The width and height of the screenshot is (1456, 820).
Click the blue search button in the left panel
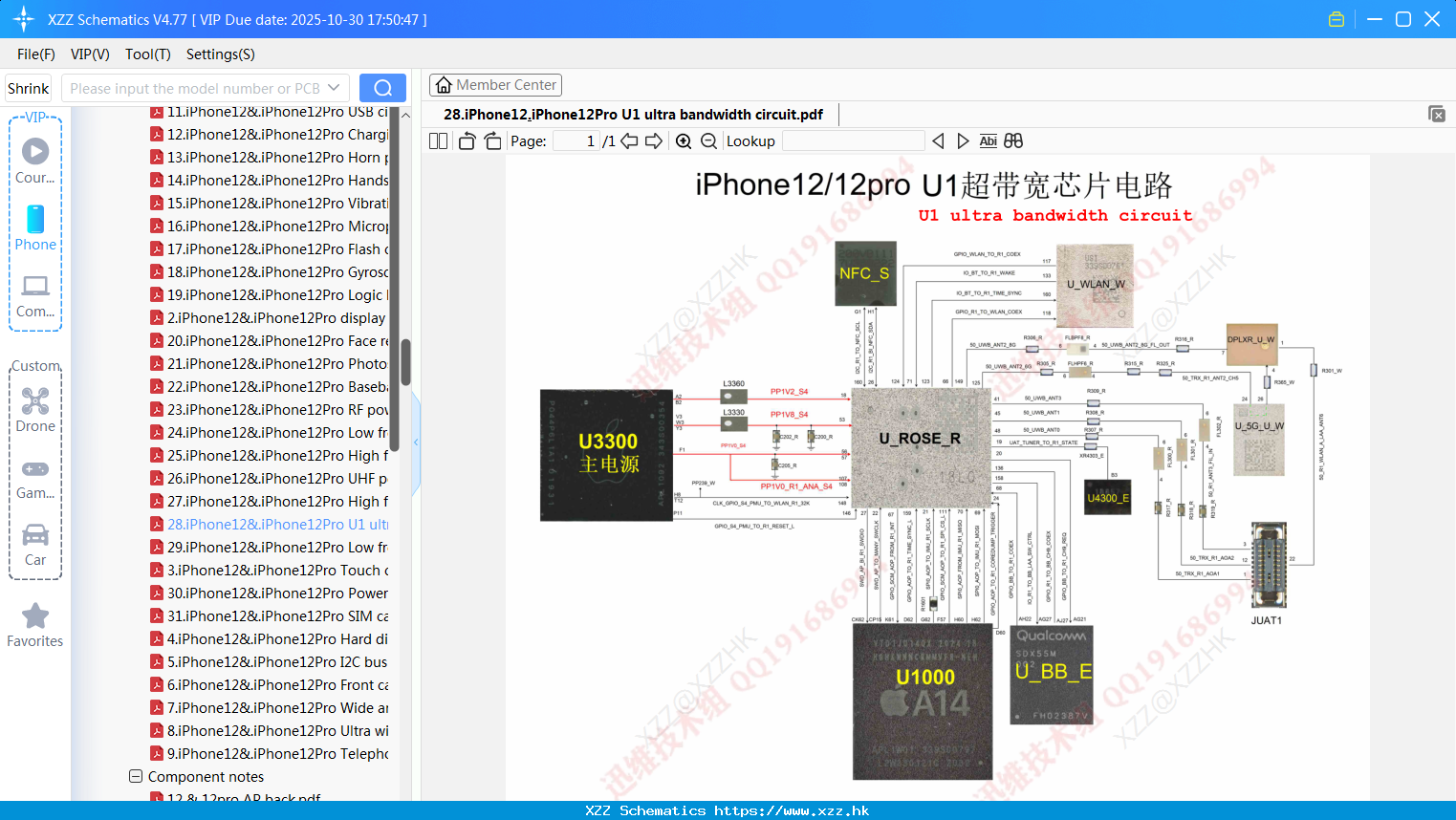tap(382, 88)
